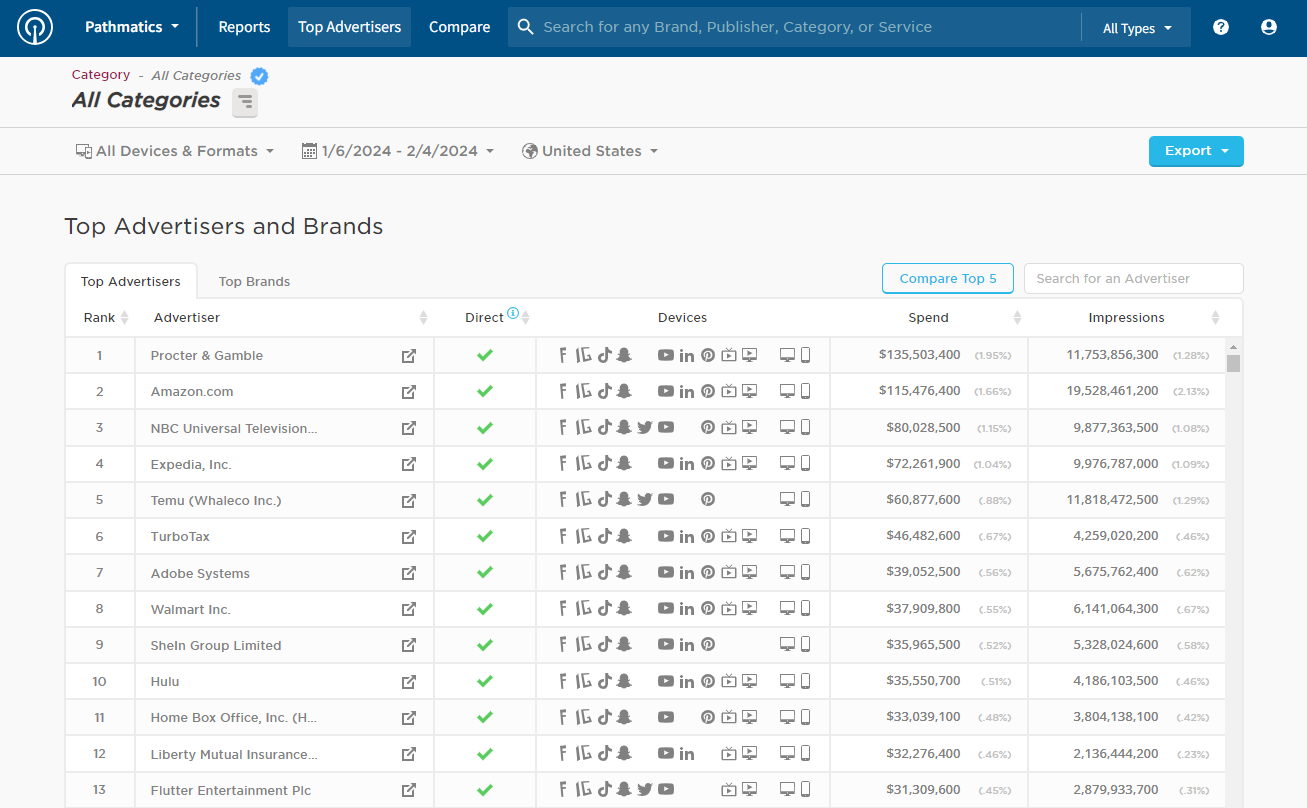Click the YouTube device icon in Adobe Systems row
The width and height of the screenshot is (1307, 808).
click(666, 573)
